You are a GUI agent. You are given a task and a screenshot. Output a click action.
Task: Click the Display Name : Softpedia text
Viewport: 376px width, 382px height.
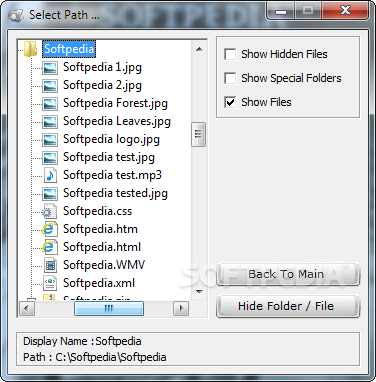click(82, 341)
